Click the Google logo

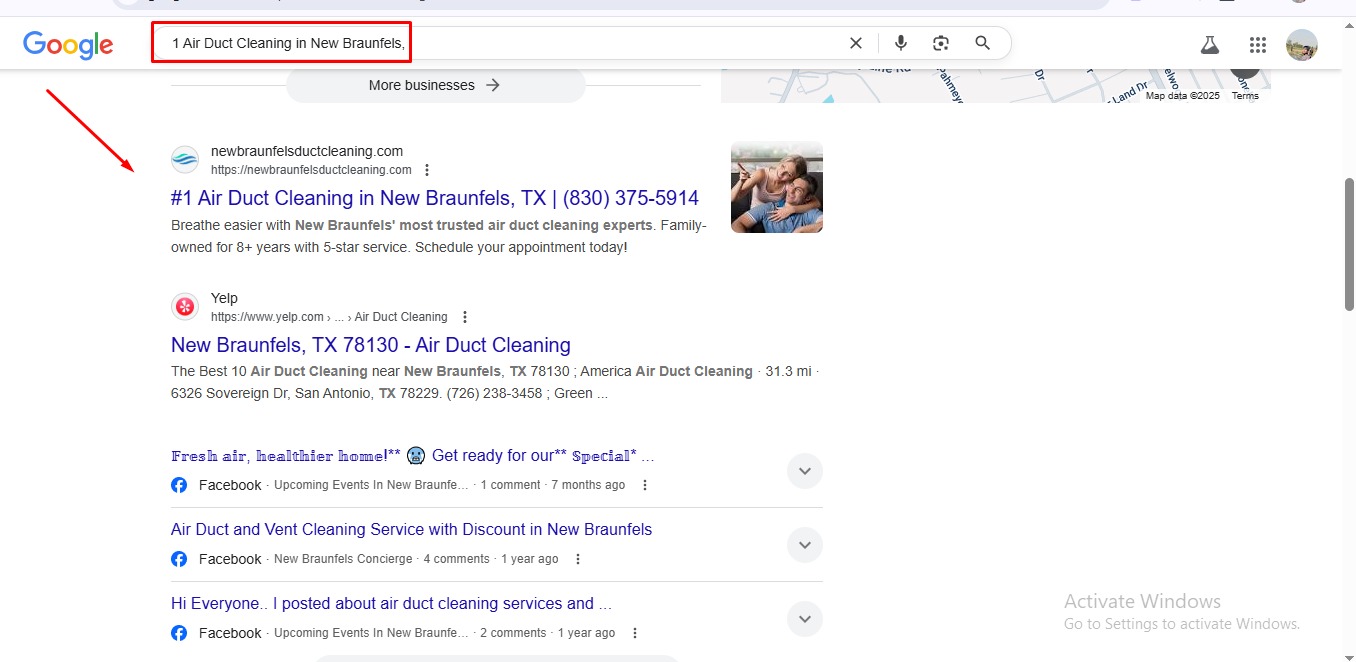pos(68,44)
